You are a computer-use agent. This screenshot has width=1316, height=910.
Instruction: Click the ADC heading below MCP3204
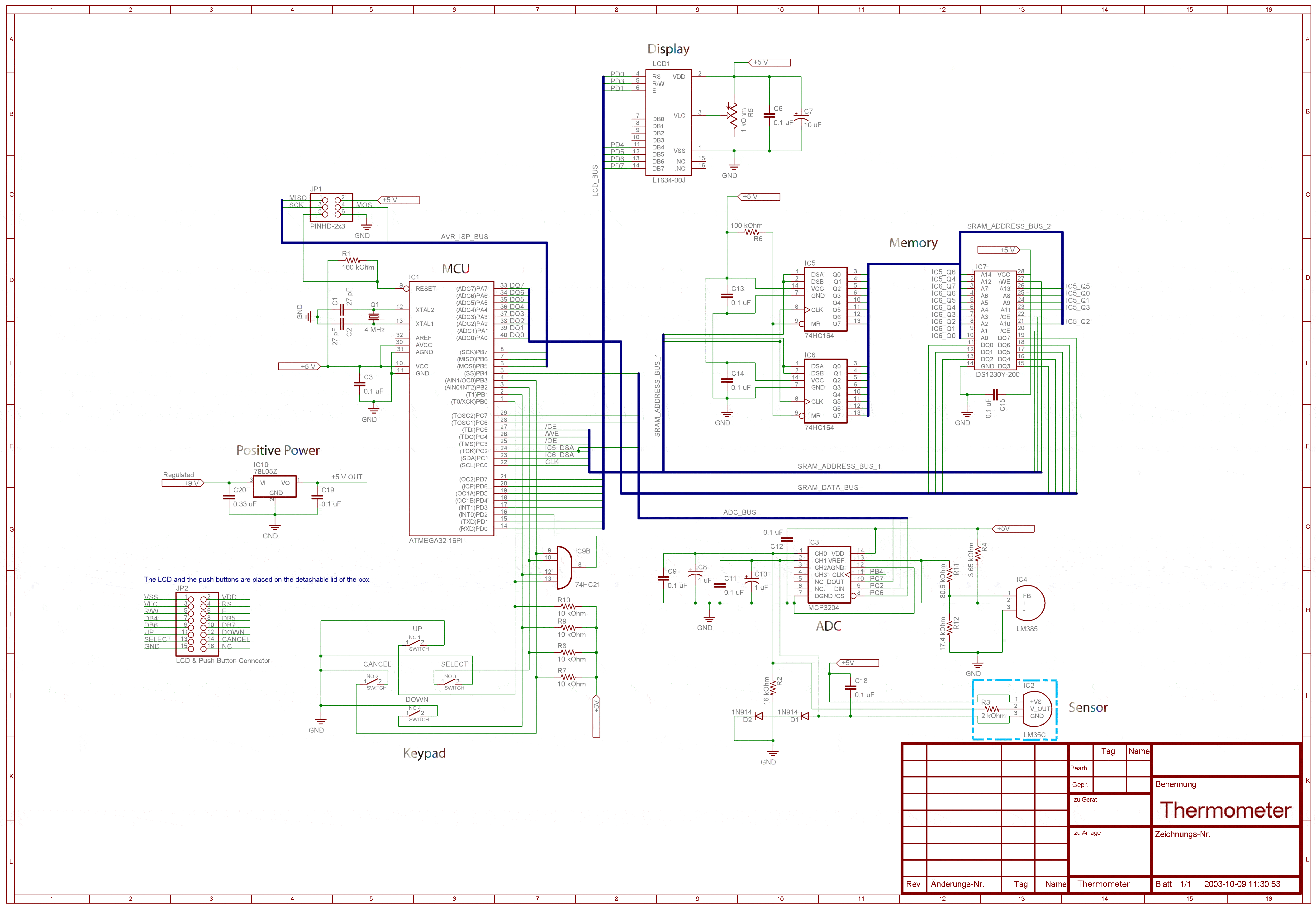click(828, 626)
